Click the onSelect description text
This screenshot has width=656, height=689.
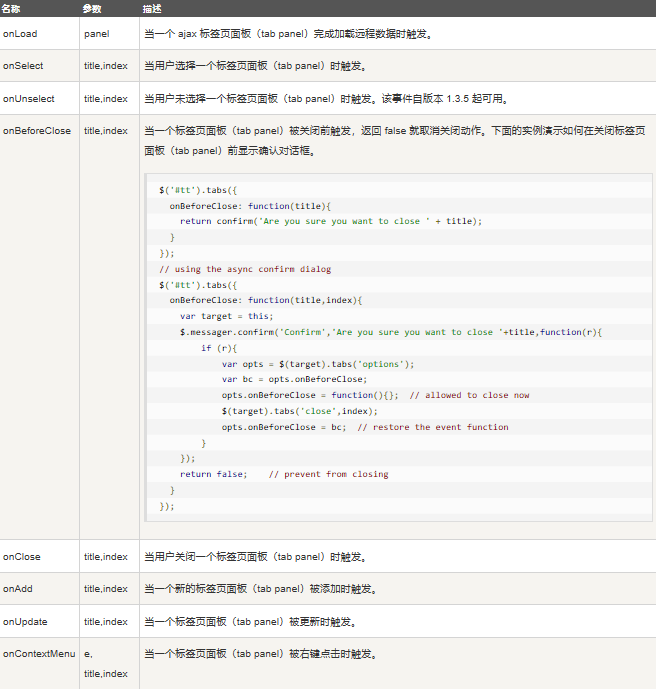[x=256, y=66]
